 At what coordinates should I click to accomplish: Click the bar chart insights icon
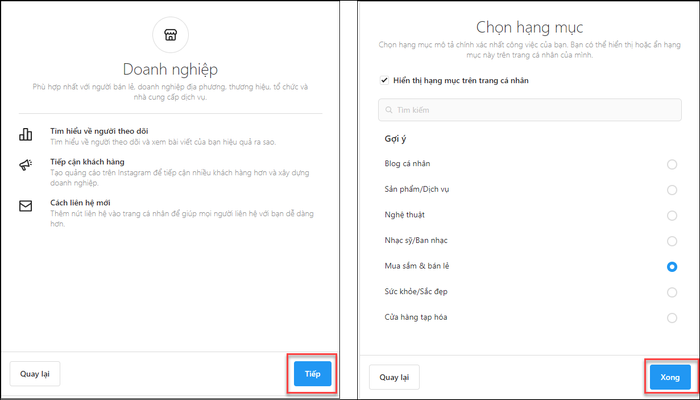[25, 134]
